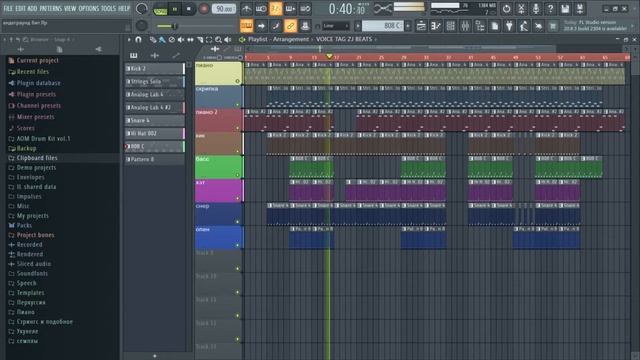The height and width of the screenshot is (360, 640).
Task: Toggle wait for input before recording
Action: [x=261, y=9]
